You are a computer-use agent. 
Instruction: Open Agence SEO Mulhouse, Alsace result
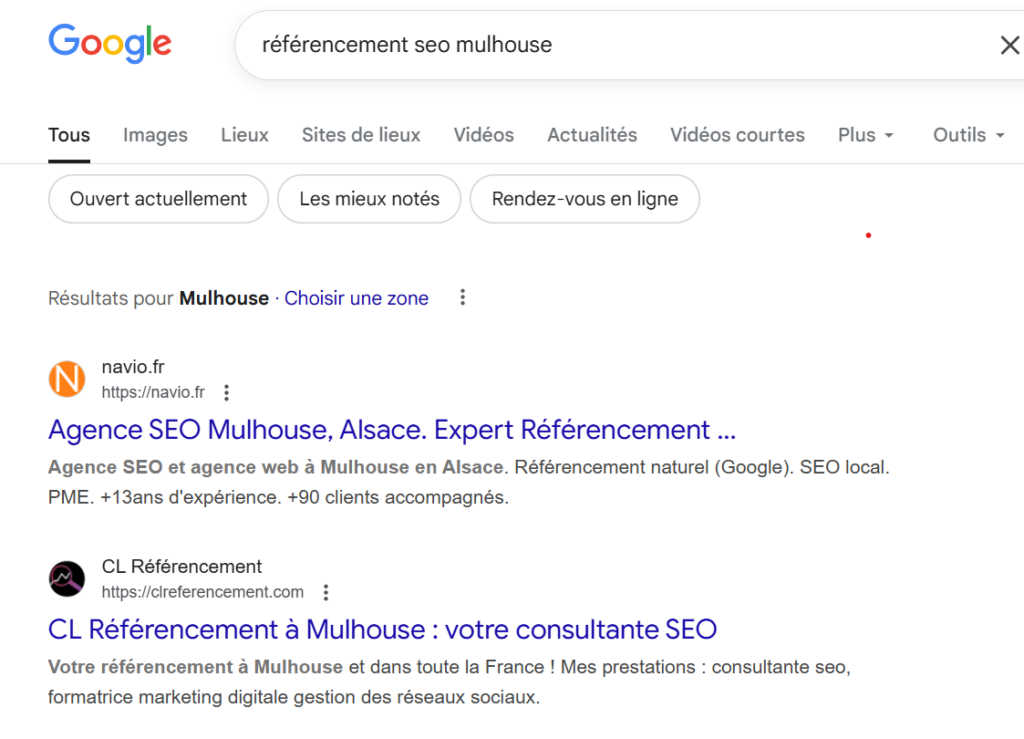(392, 430)
